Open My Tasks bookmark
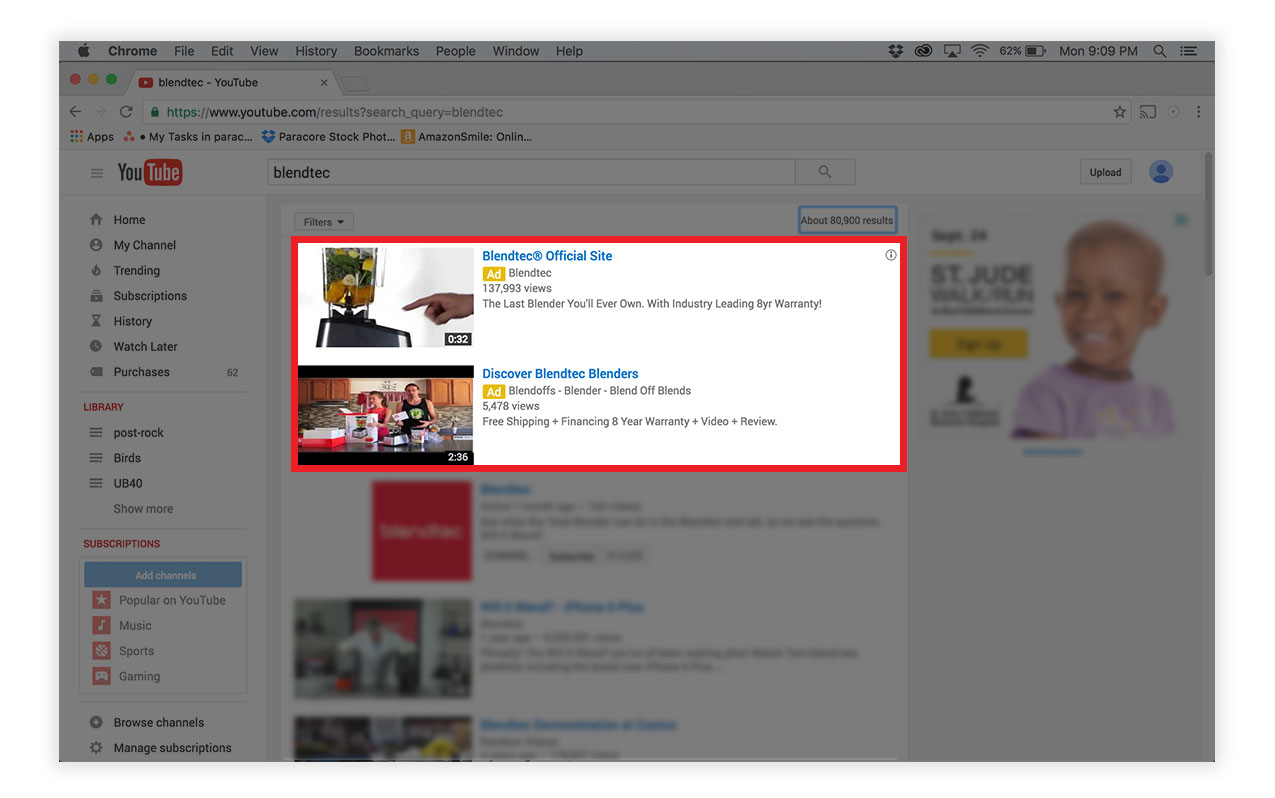The width and height of the screenshot is (1275, 798). point(188,137)
